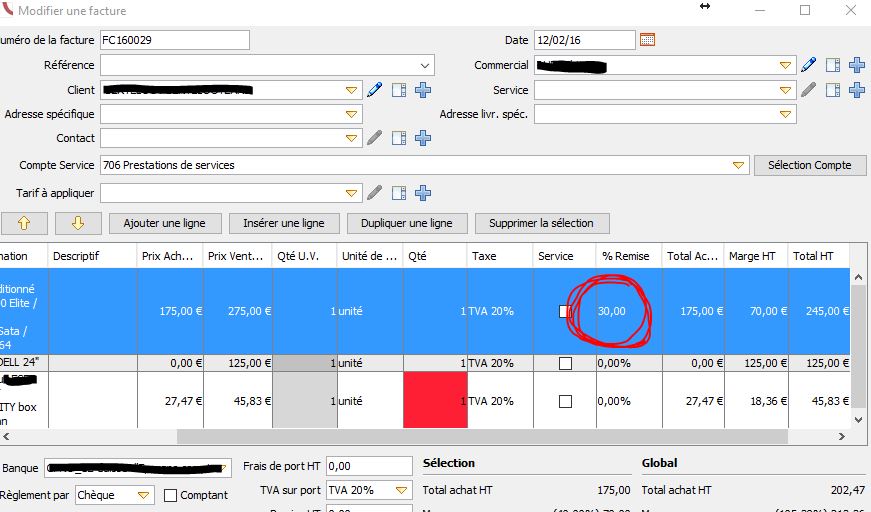Expand the TVA sur port dropdown
The height and width of the screenshot is (512, 871).
point(401,491)
